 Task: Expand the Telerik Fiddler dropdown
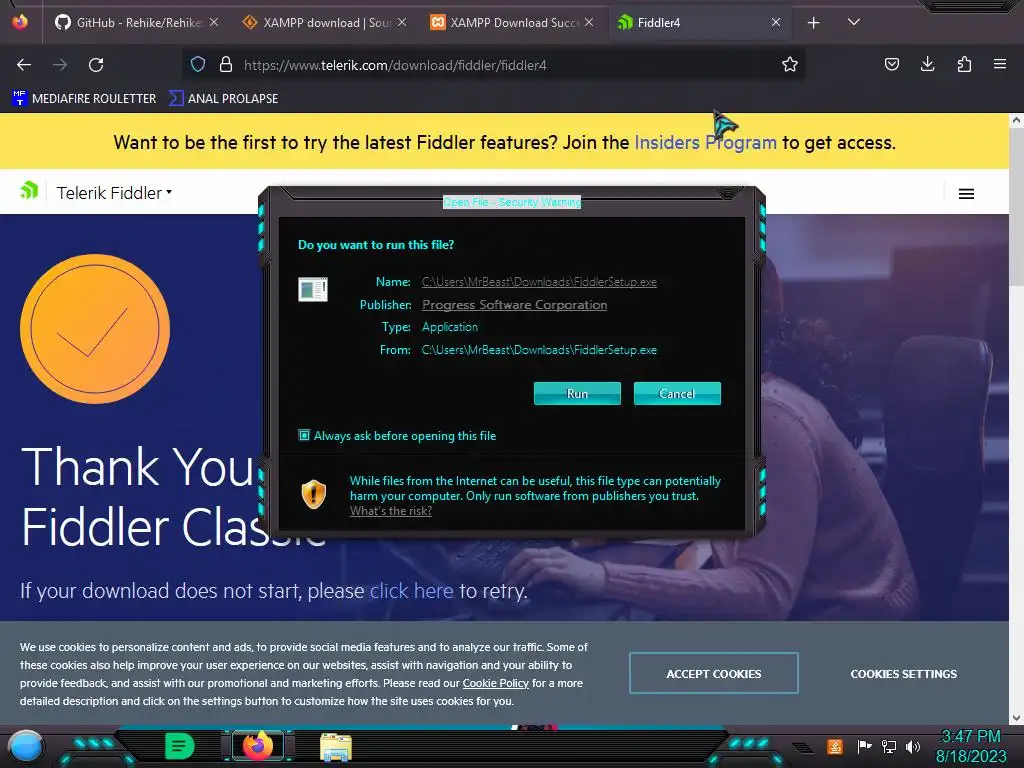point(114,193)
